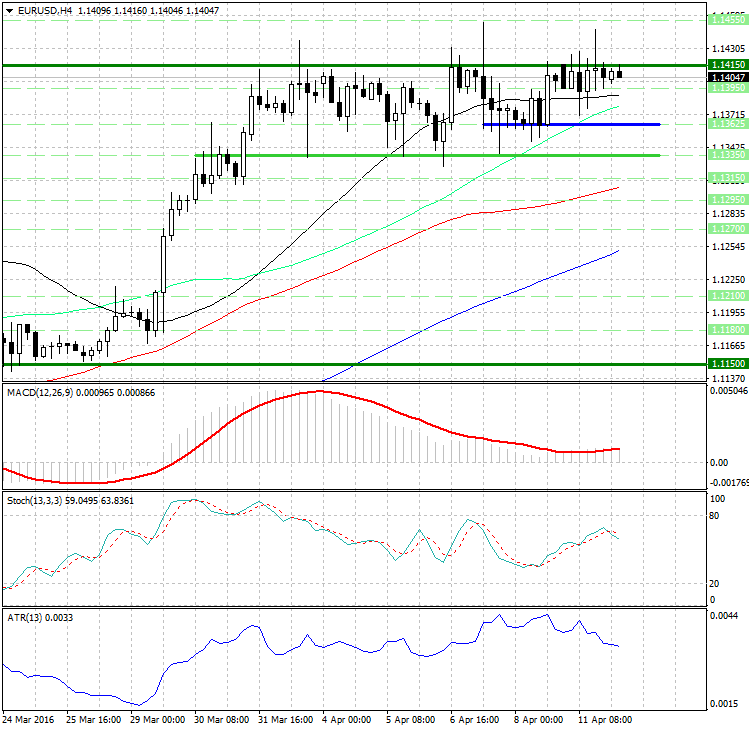Click the 1.13150 green price label
Viewport: 749px width, 731px height.
pyautogui.click(x=728, y=178)
